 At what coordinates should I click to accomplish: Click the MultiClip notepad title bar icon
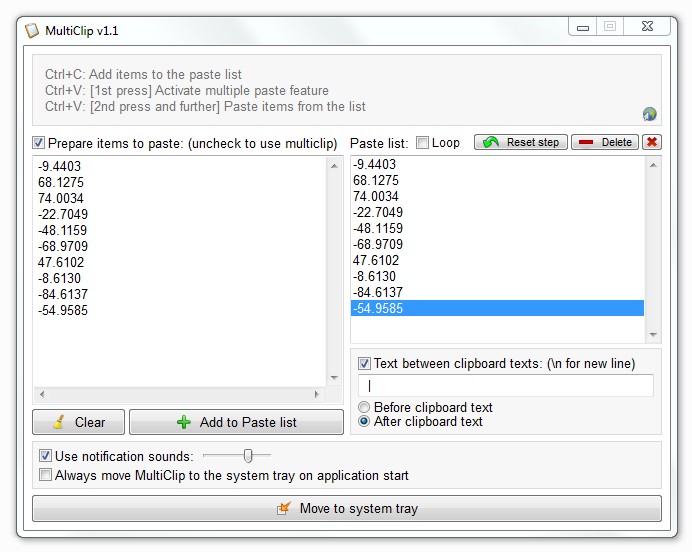[x=32, y=30]
